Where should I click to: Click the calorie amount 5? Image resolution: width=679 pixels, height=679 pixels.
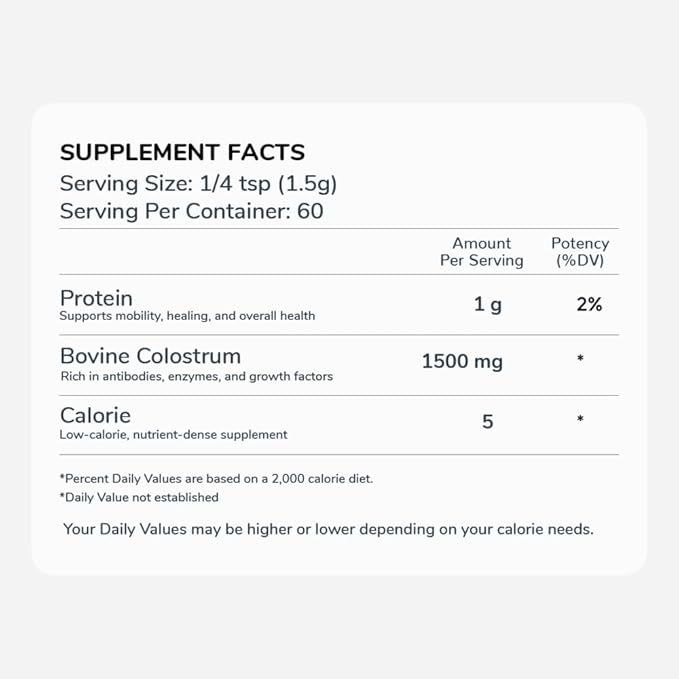[x=488, y=422]
